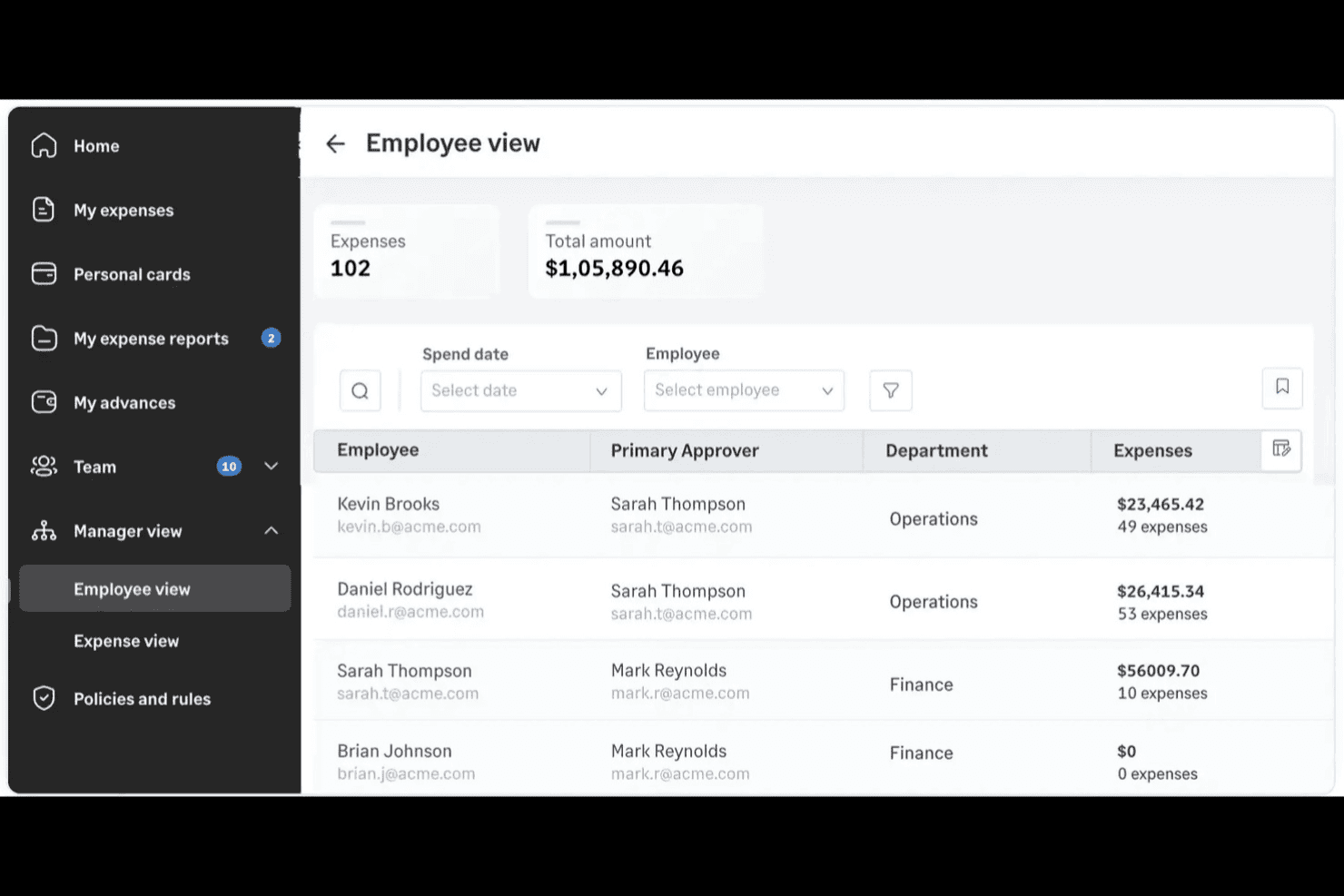This screenshot has width=1344, height=896.
Task: Click the My expense reports folder icon
Action: click(44, 338)
